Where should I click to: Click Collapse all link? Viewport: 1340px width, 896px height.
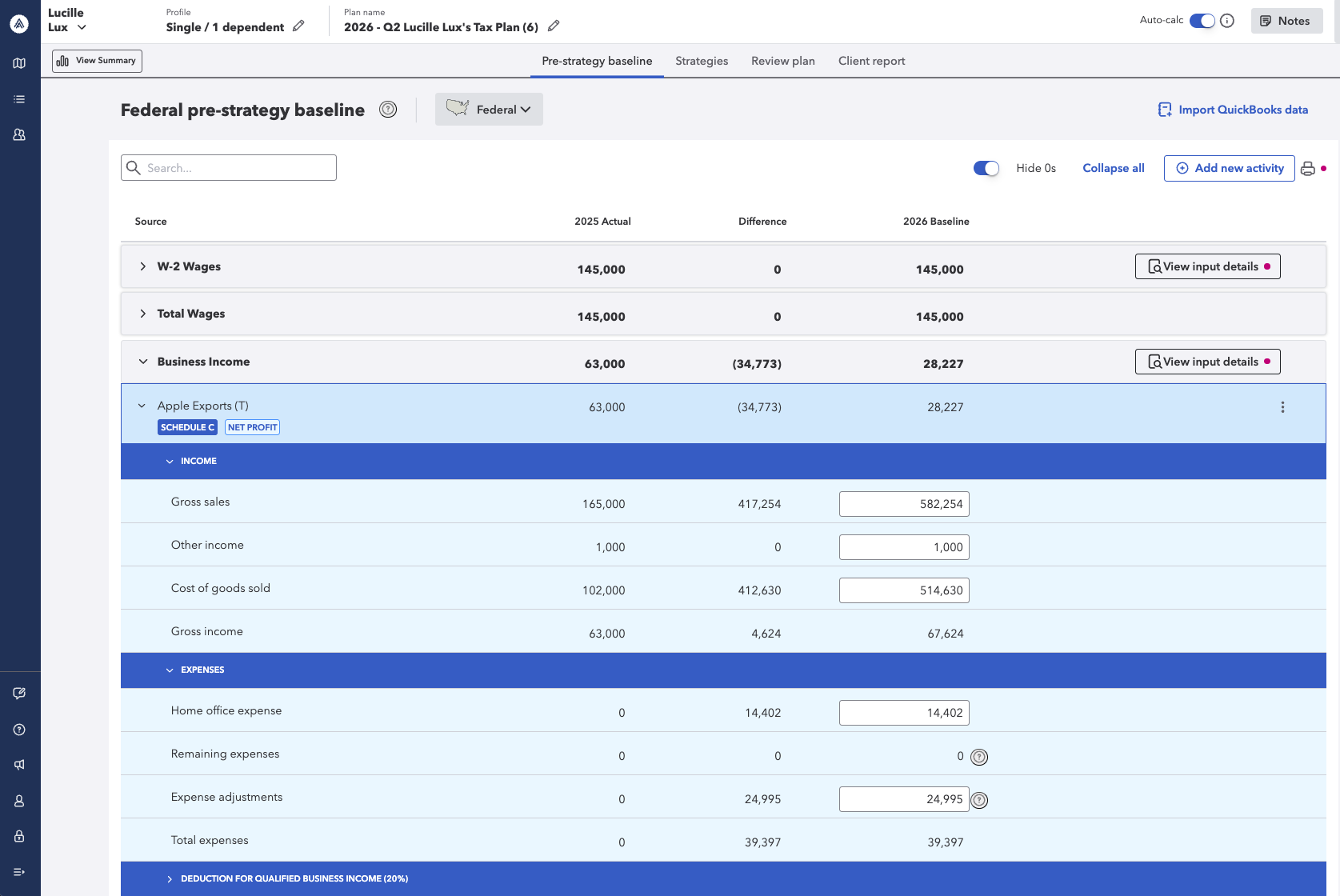click(1114, 168)
